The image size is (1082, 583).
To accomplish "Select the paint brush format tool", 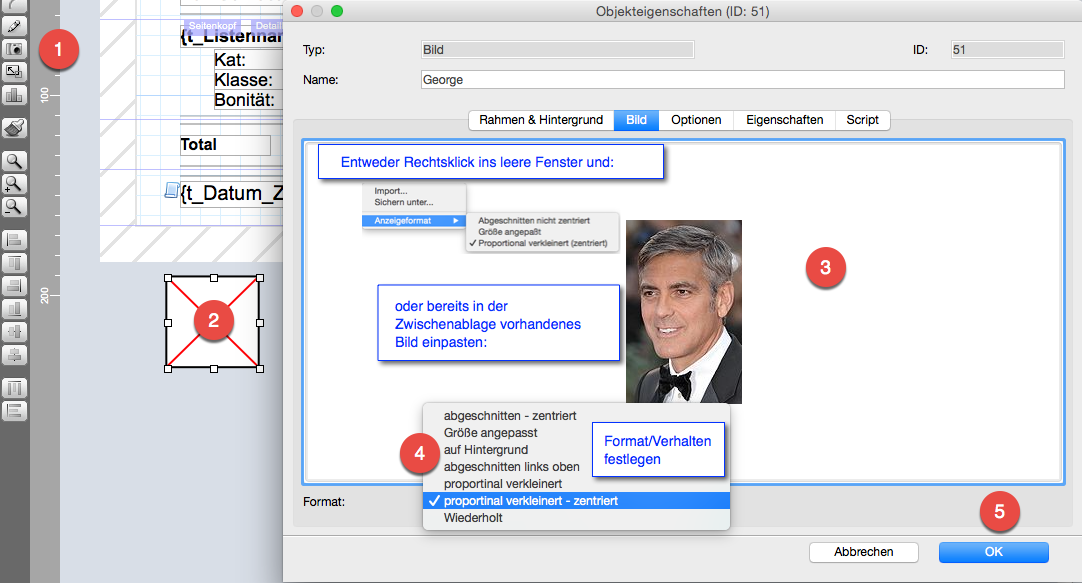I will tap(14, 128).
